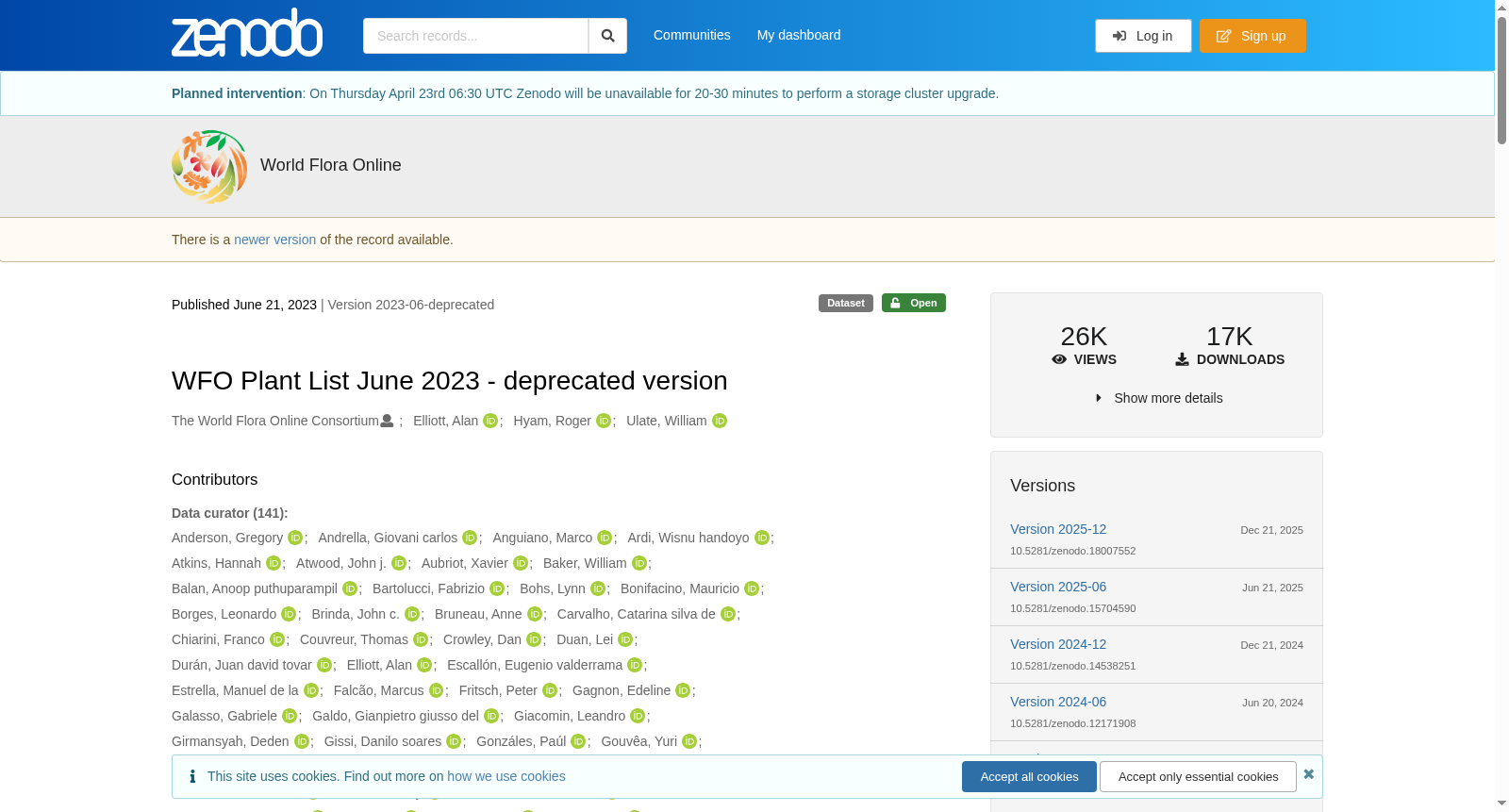Accept only essential cookies
The height and width of the screenshot is (812, 1509).
point(1198,777)
